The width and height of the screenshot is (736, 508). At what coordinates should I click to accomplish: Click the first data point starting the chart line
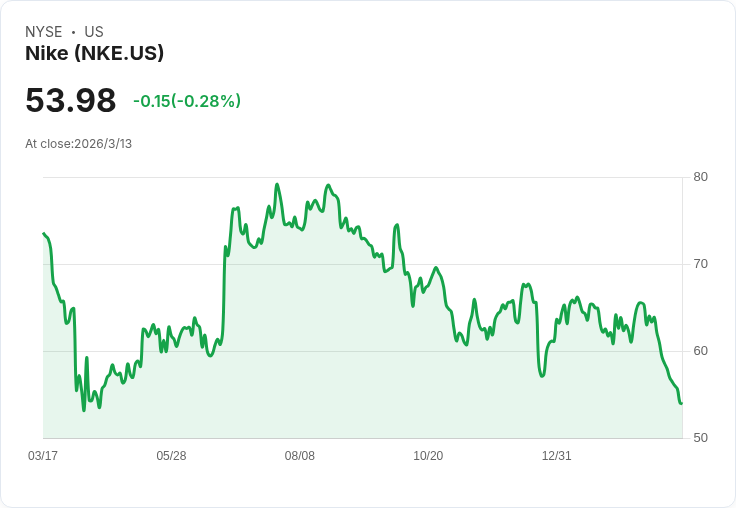(x=44, y=233)
